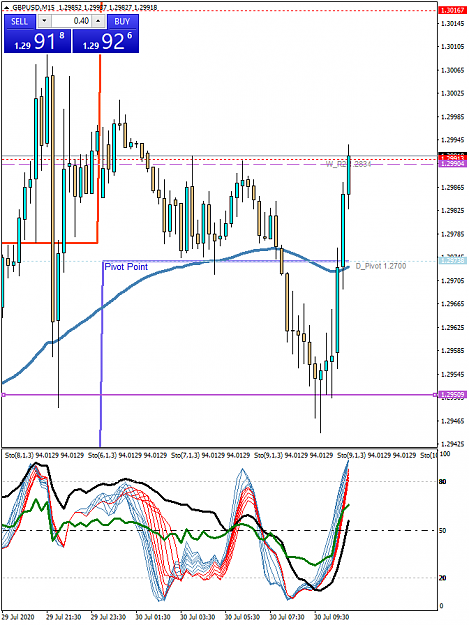Click the 29 Jul 21:30 time label
This screenshot has width=469, height=625.
click(64, 617)
